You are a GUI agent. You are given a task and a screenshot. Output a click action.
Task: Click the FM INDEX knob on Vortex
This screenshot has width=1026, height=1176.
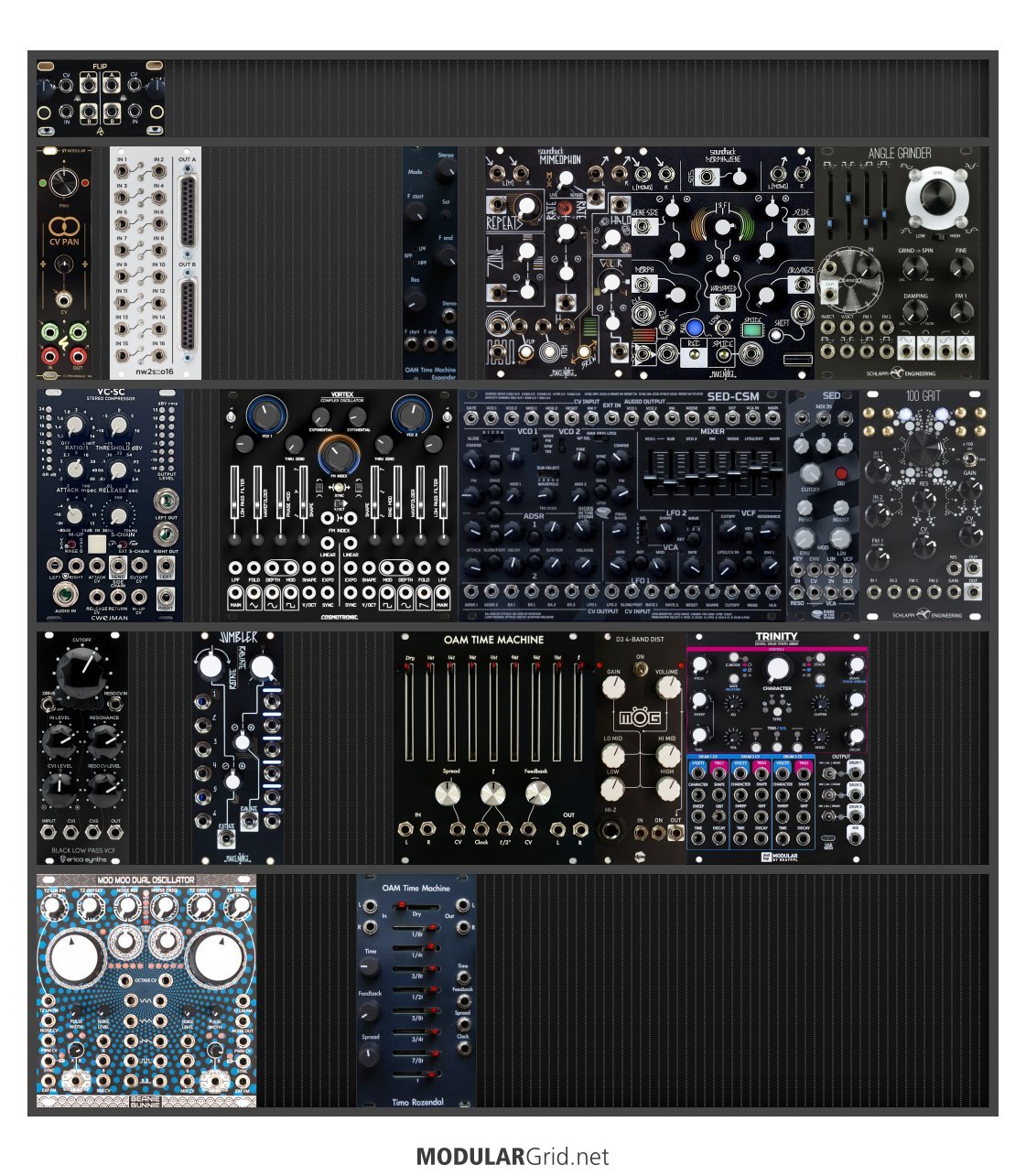tap(338, 456)
